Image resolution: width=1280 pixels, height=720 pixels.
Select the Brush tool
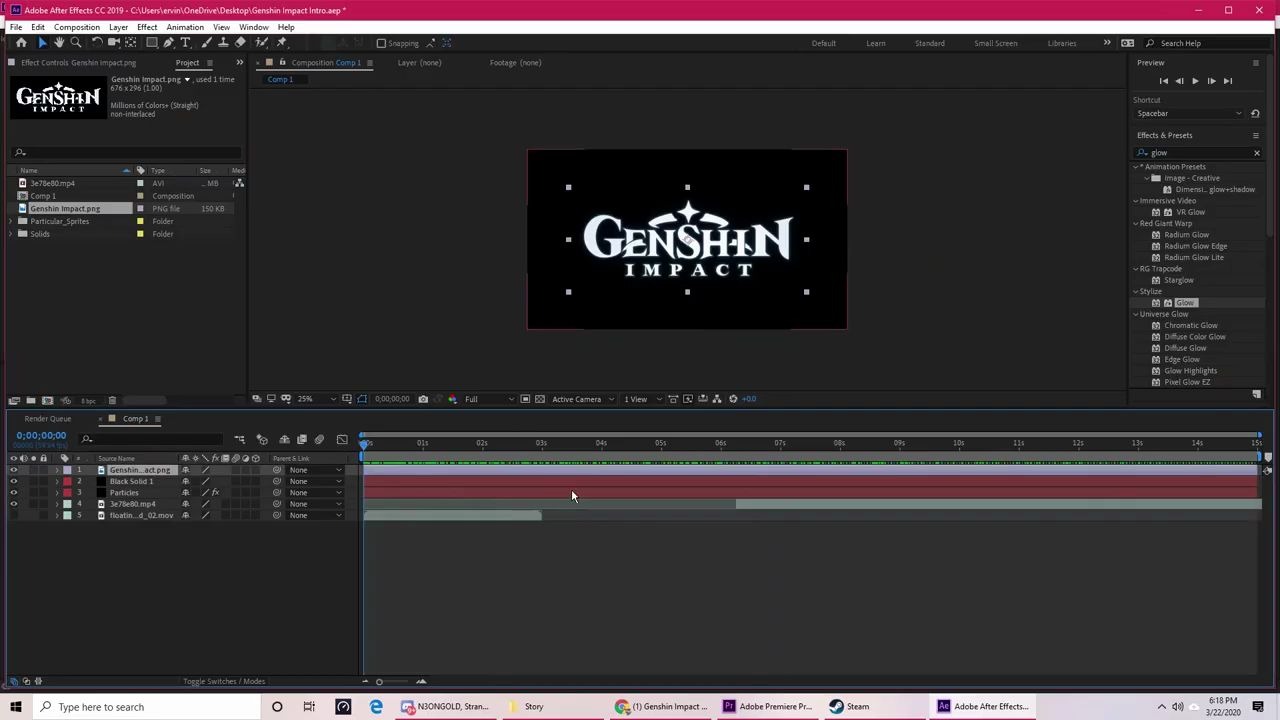205,43
